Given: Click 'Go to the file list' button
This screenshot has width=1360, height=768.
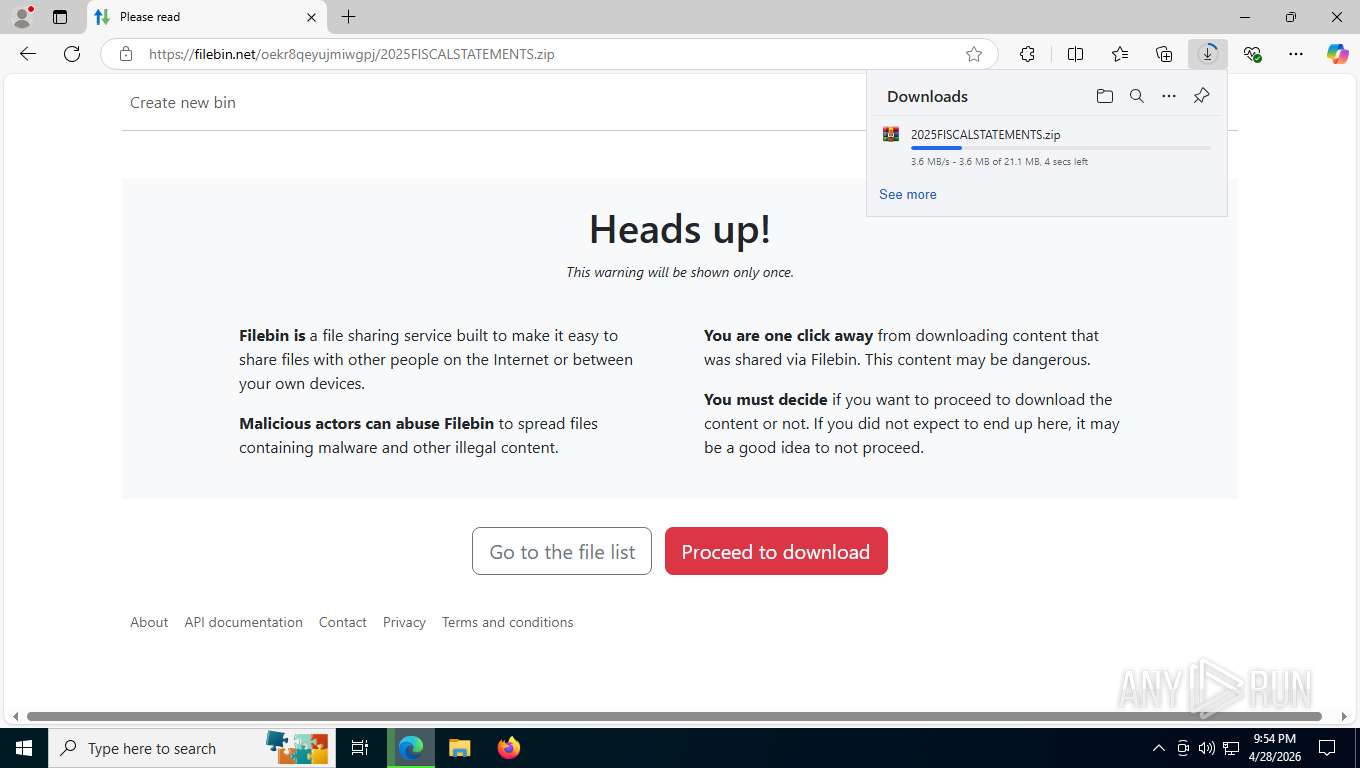Looking at the screenshot, I should pyautogui.click(x=562, y=551).
